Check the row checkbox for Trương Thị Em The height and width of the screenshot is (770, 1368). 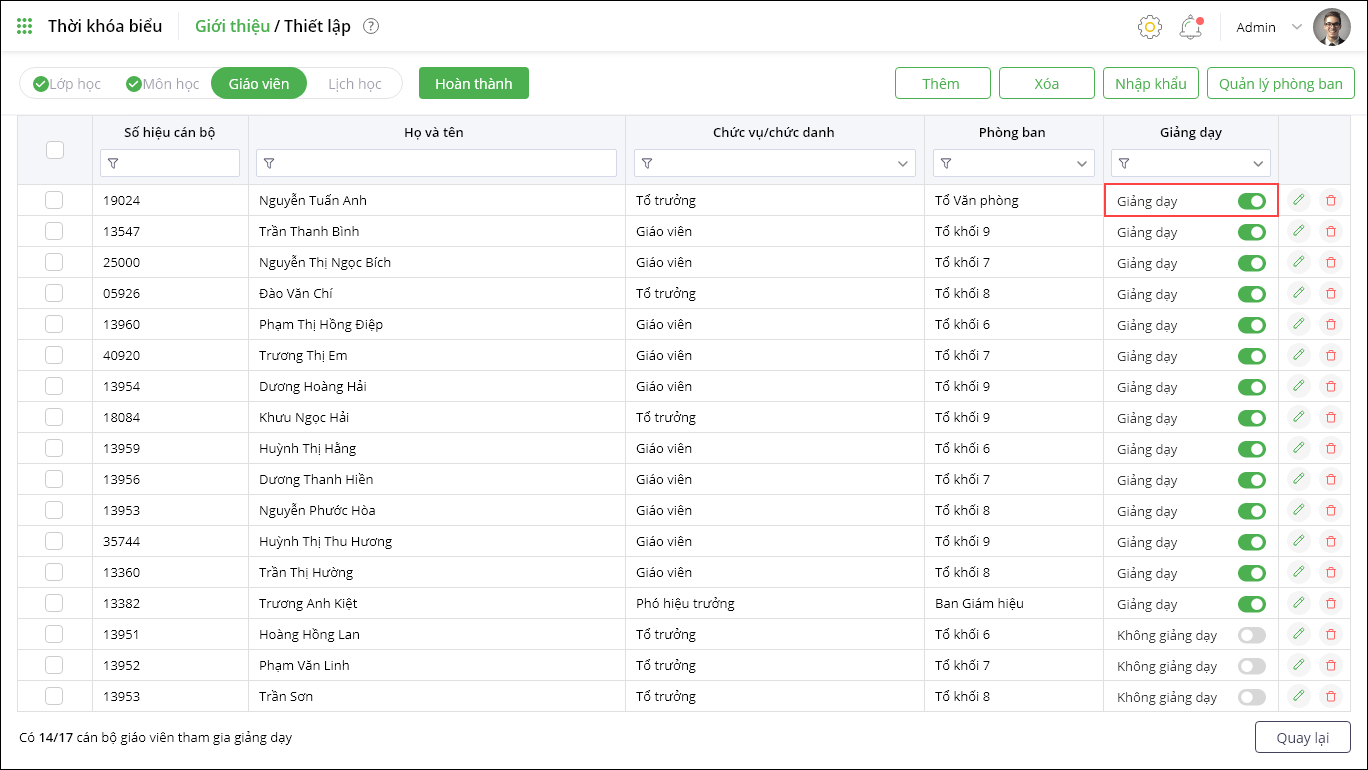tap(54, 355)
